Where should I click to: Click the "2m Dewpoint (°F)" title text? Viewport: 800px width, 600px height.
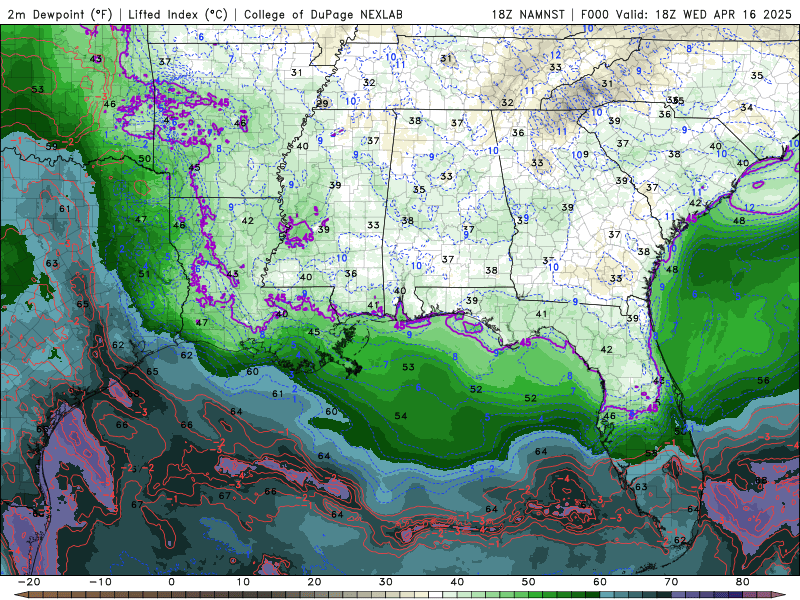tap(59, 14)
